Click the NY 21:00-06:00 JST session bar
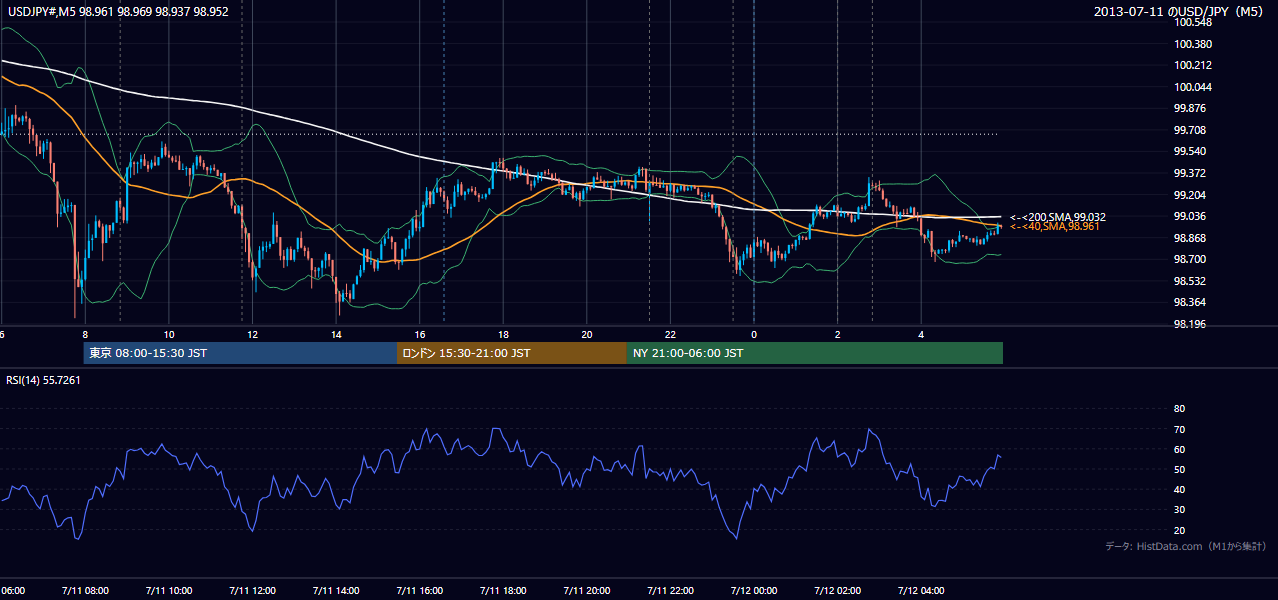 coord(815,353)
